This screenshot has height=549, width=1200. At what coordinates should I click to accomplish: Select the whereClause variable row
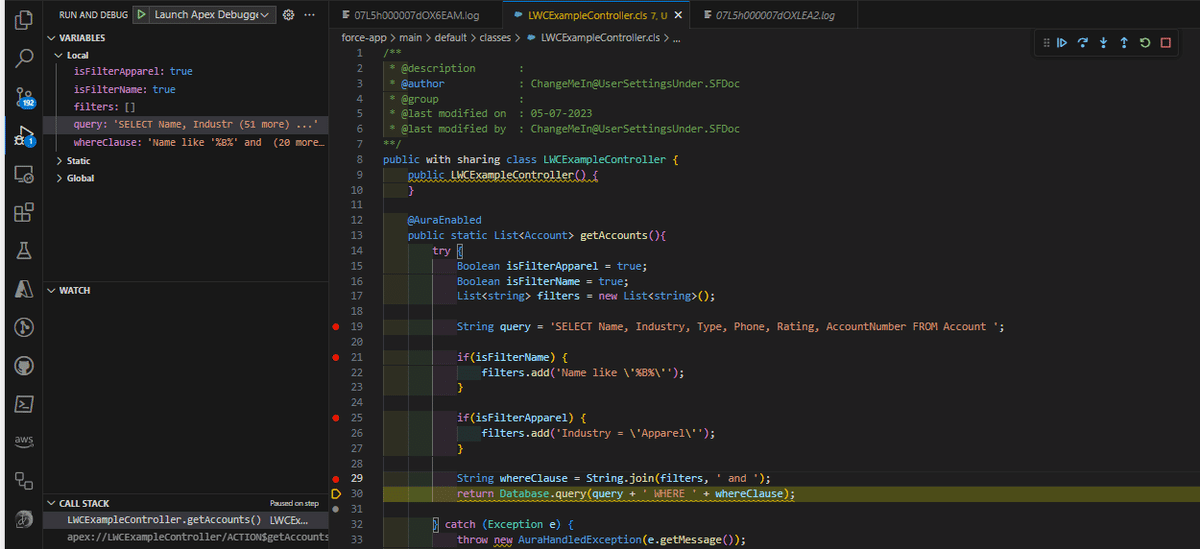(x=186, y=143)
